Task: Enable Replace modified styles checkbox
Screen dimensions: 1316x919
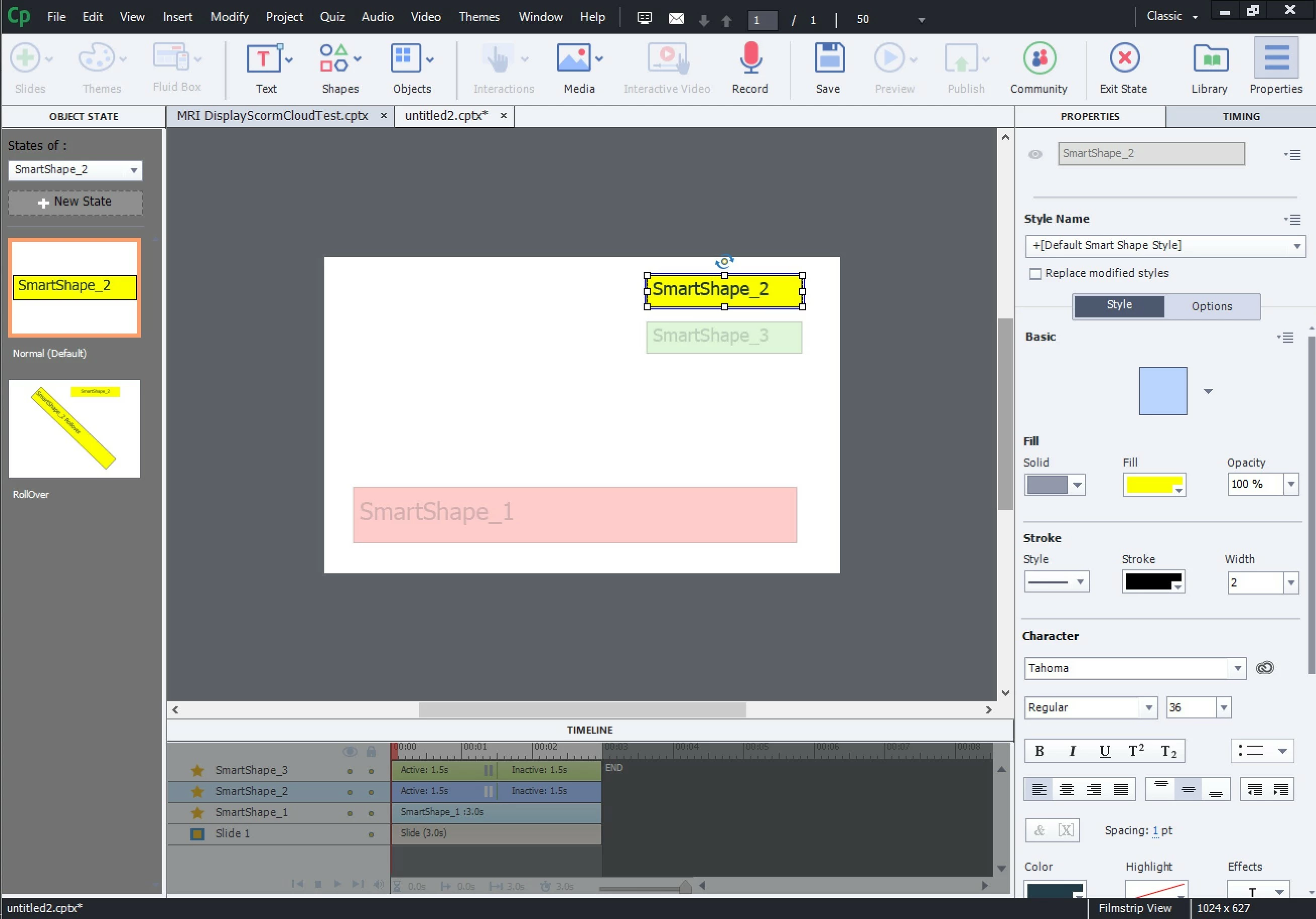Action: (1035, 274)
